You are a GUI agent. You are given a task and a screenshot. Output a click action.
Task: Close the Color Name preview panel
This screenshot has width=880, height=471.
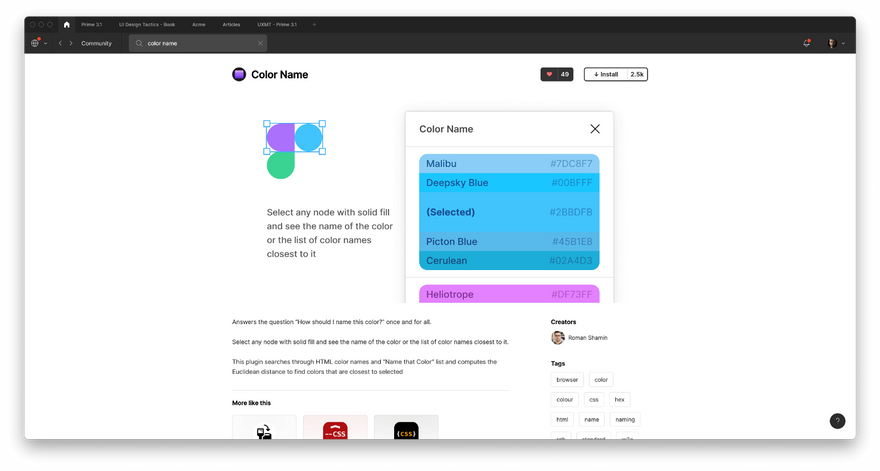(595, 129)
